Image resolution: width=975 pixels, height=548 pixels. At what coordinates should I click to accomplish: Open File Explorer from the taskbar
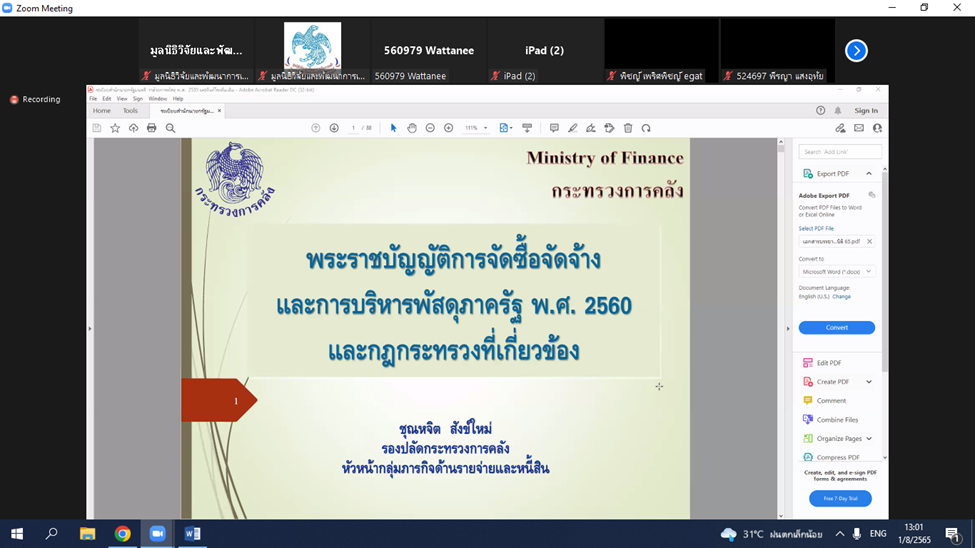(87, 534)
